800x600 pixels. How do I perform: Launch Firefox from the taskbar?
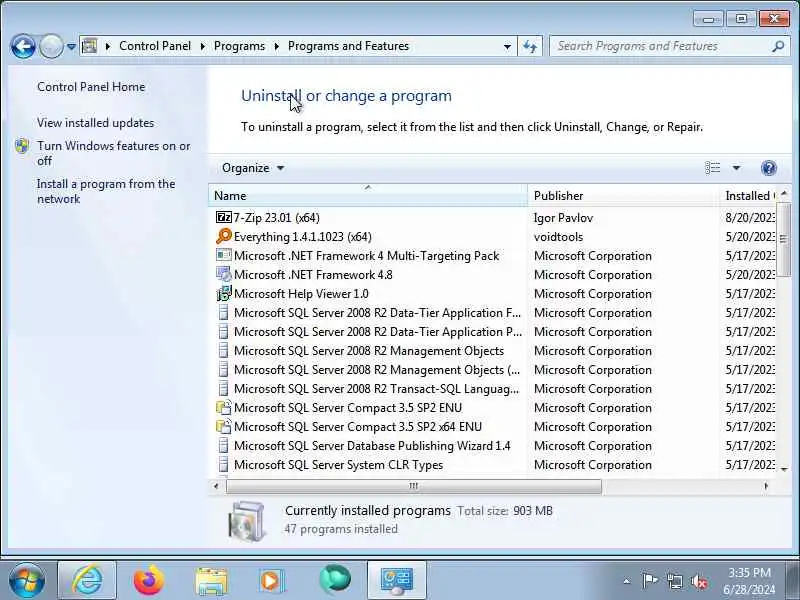coord(149,580)
